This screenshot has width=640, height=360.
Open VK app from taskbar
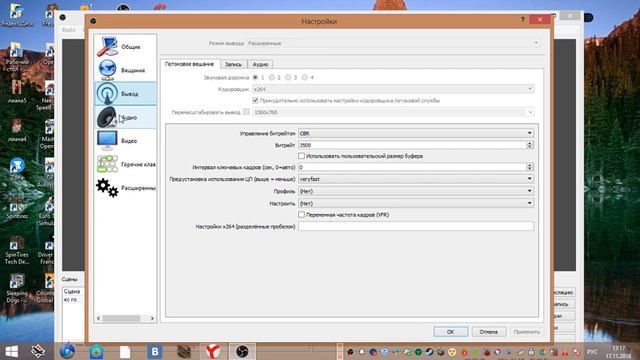click(x=155, y=351)
